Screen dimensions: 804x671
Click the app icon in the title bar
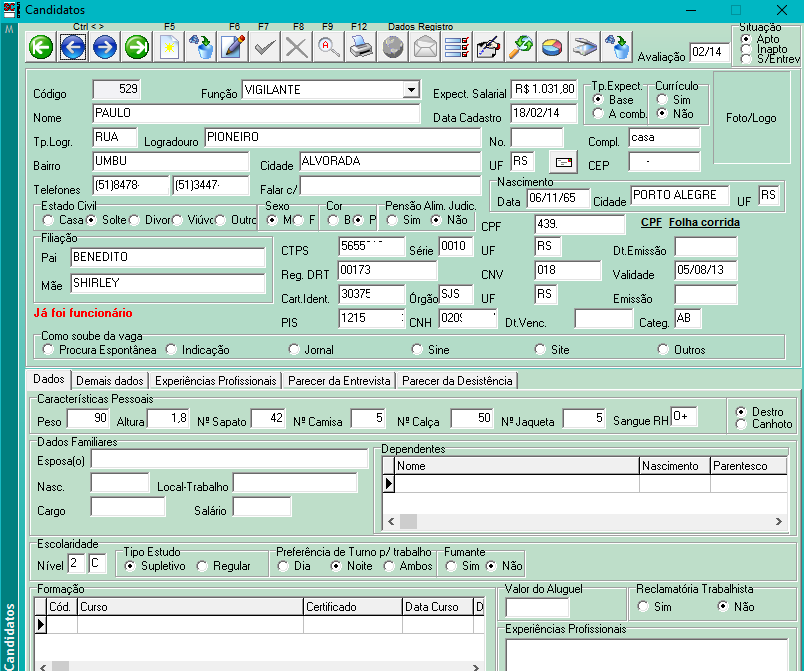pyautogui.click(x=10, y=10)
